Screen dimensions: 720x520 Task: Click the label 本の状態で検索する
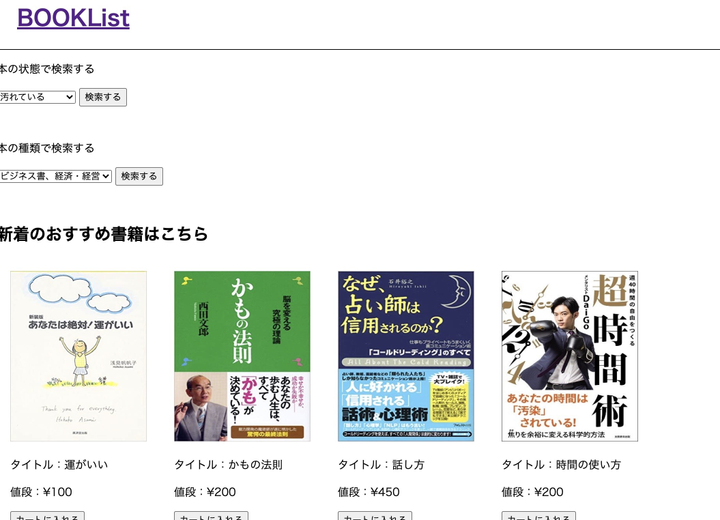[x=47, y=69]
